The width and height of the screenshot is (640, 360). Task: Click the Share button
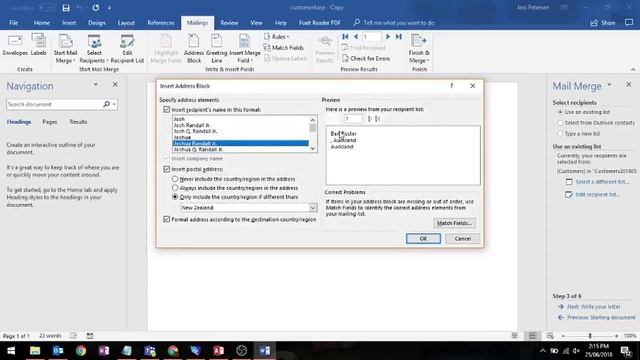602,23
